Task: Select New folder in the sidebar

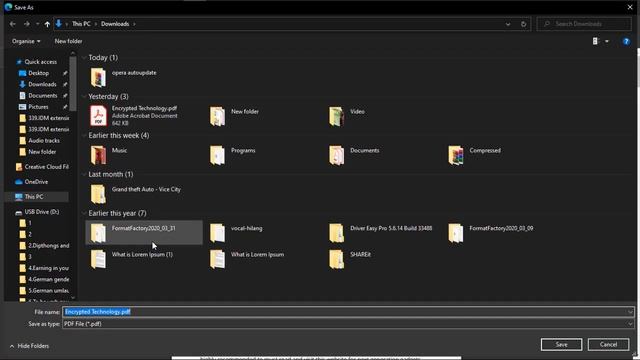Action: (42, 151)
